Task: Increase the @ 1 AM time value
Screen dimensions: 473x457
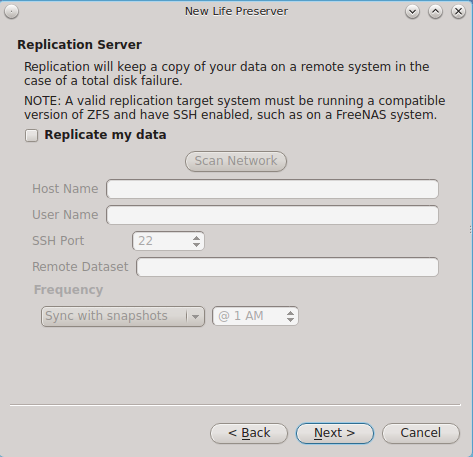Action: pos(290,313)
